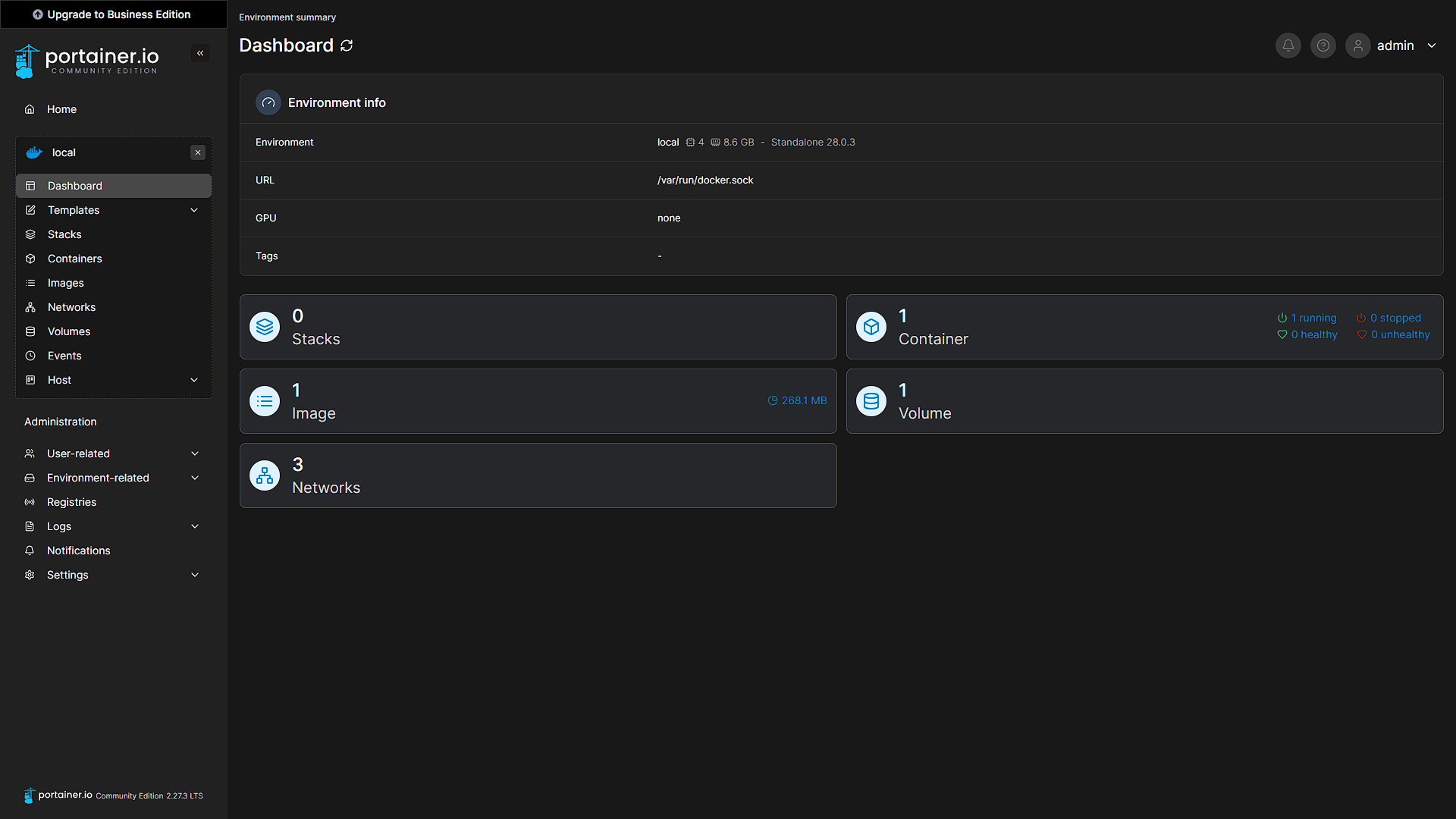Viewport: 1456px width, 819px height.
Task: Close the local environment with the X
Action: coord(198,152)
